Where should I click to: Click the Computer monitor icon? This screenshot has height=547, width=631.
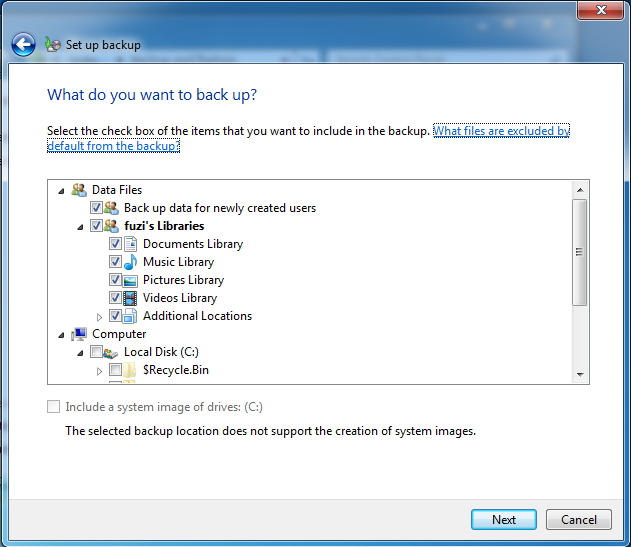[79, 334]
